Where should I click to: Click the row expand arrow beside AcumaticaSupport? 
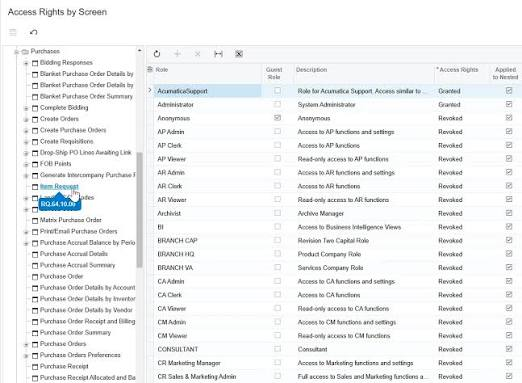pos(150,90)
